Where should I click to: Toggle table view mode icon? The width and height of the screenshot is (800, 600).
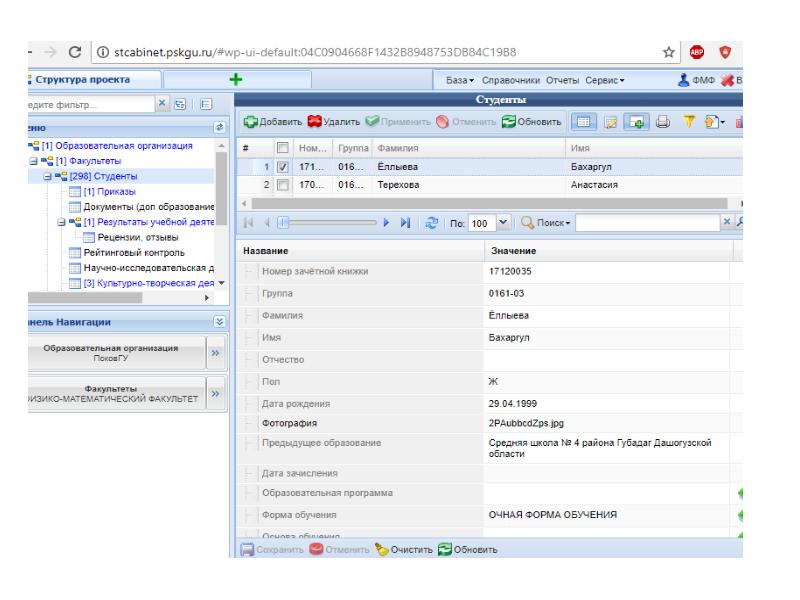(583, 122)
